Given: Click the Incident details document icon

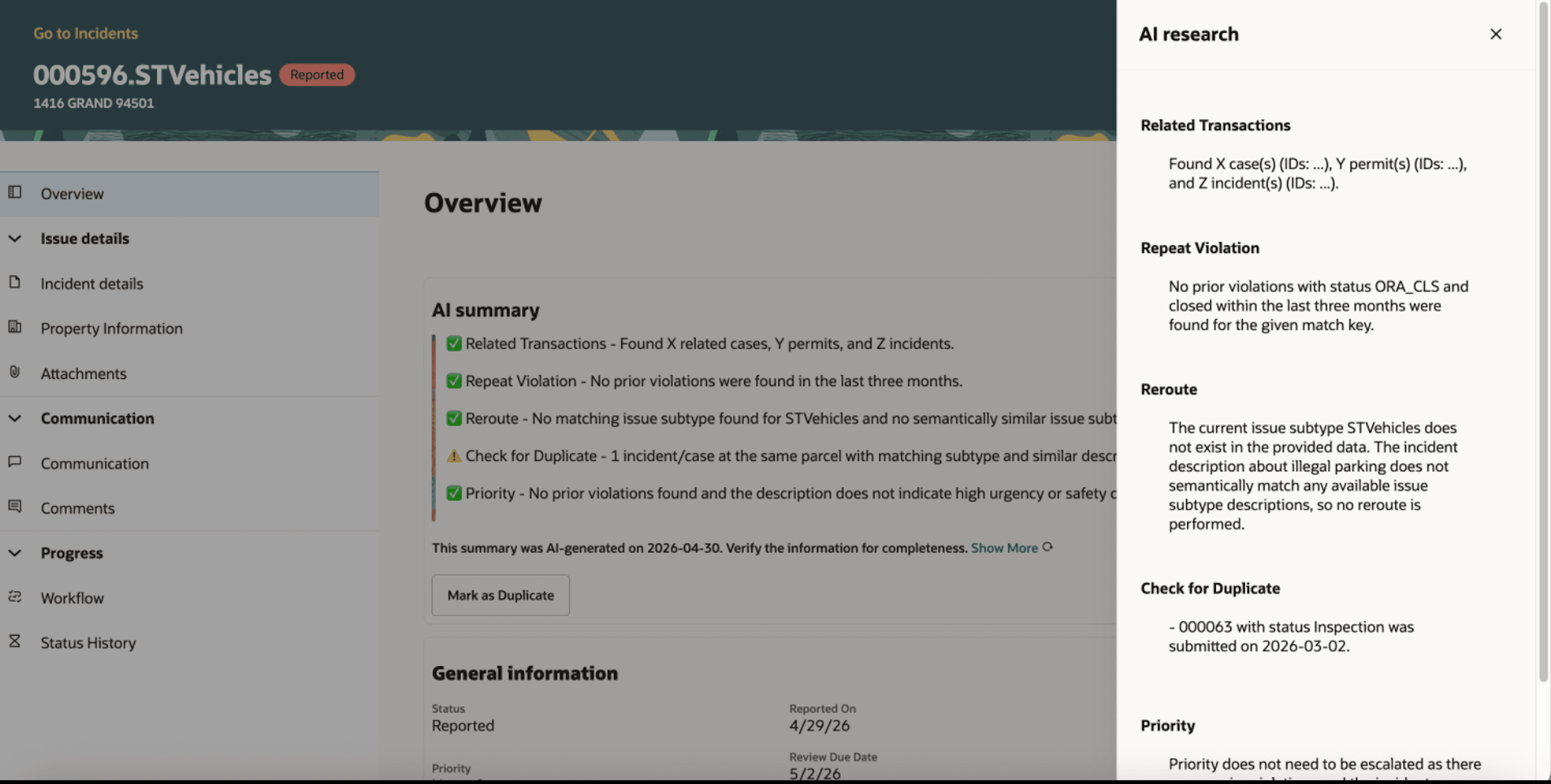Looking at the screenshot, I should click(15, 282).
